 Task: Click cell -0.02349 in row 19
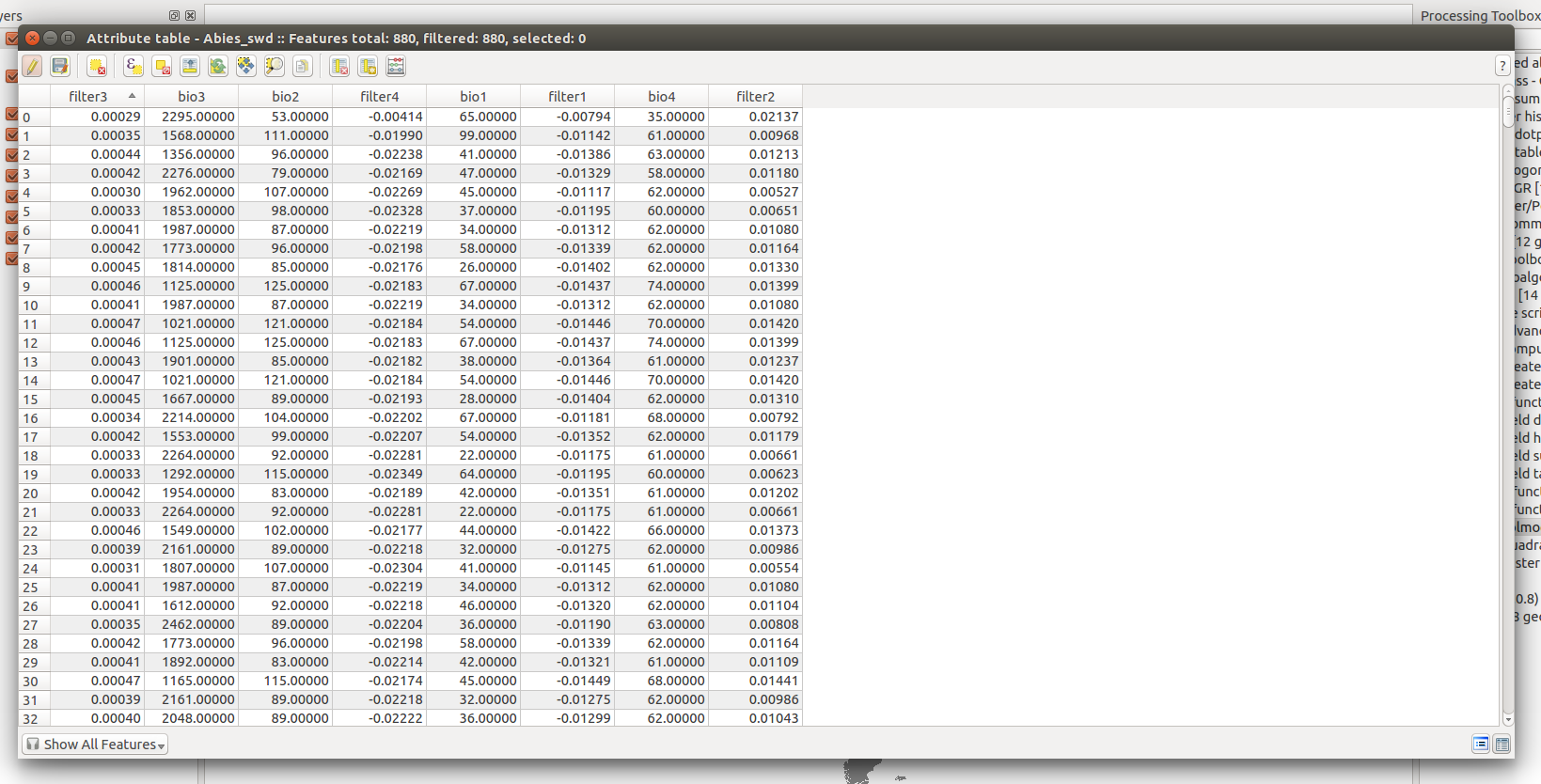[379, 474]
